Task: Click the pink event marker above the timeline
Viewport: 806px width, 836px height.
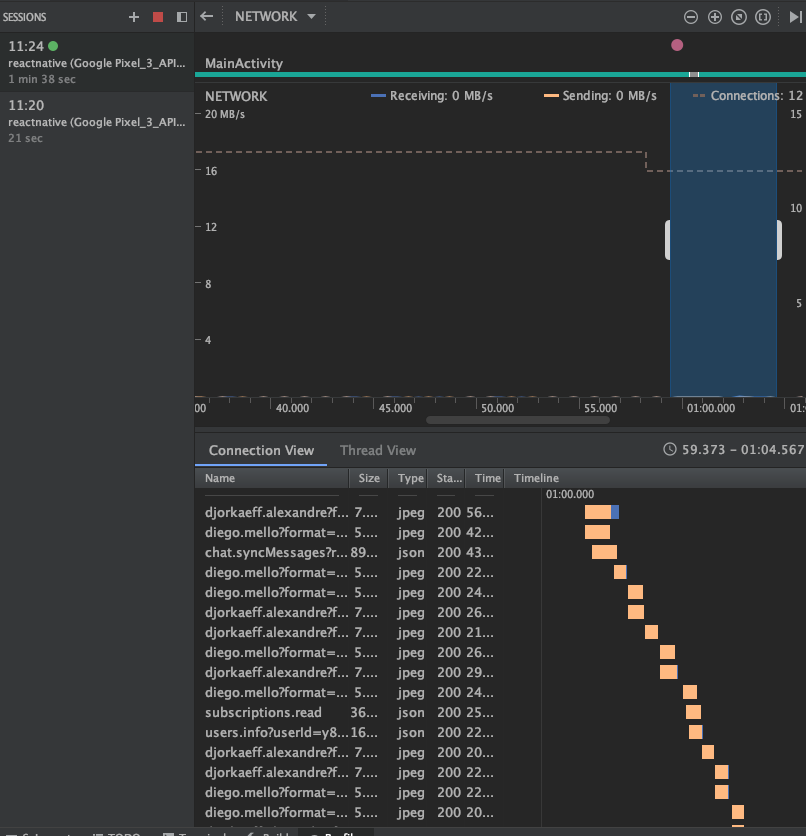Action: coord(677,45)
